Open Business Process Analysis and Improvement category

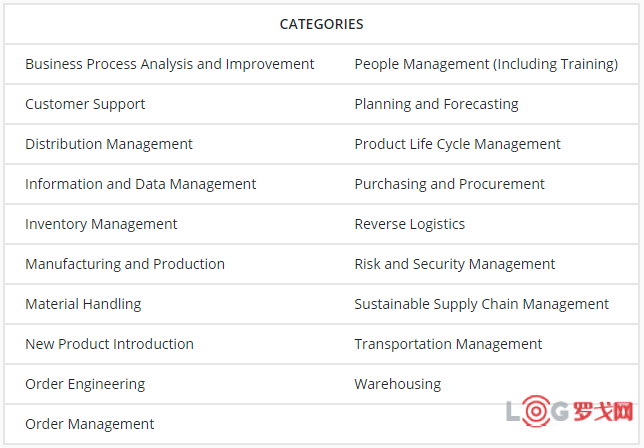pyautogui.click(x=170, y=64)
